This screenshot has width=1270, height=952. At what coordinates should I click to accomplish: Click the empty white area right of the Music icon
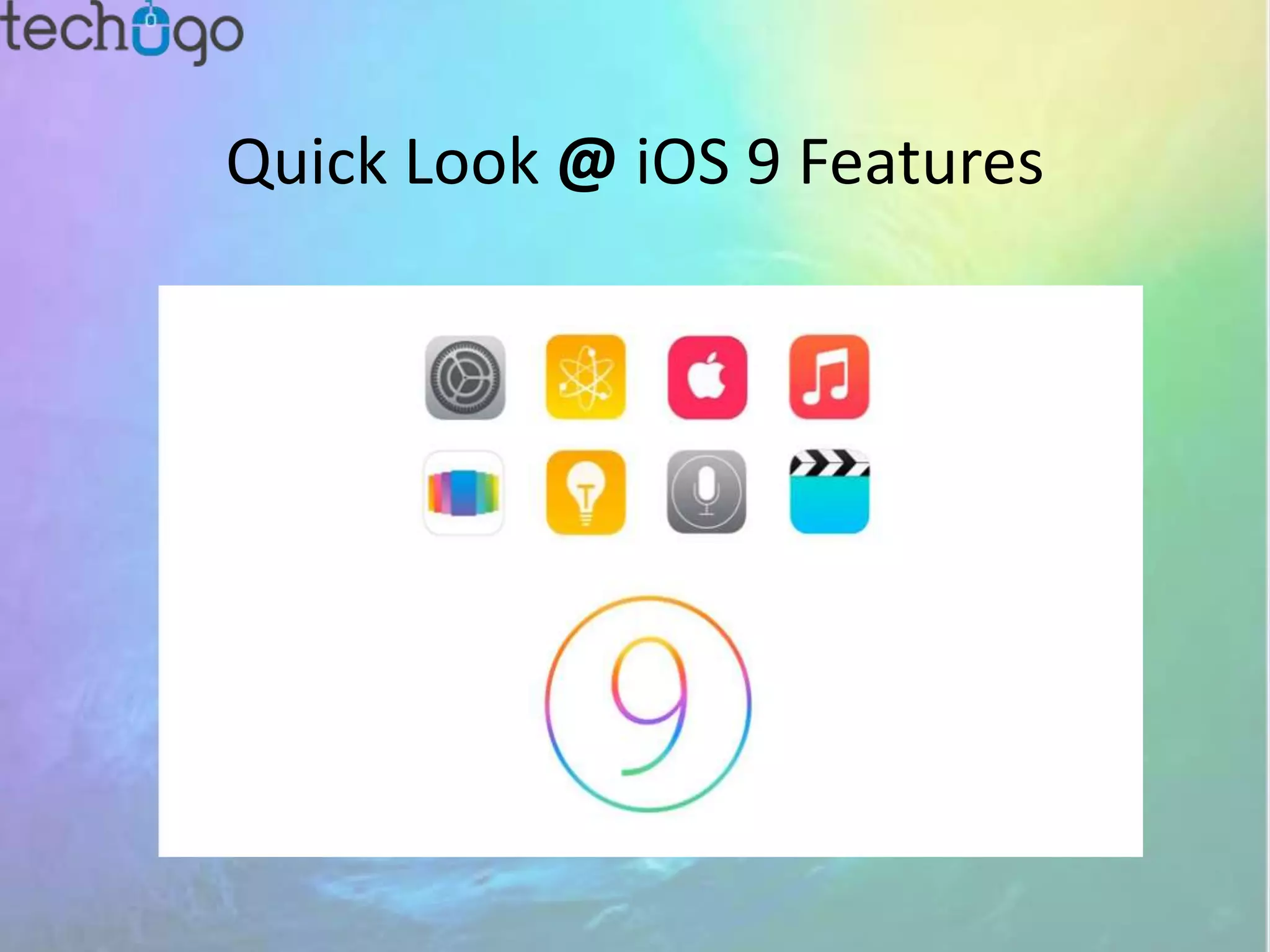[x=1006, y=377]
